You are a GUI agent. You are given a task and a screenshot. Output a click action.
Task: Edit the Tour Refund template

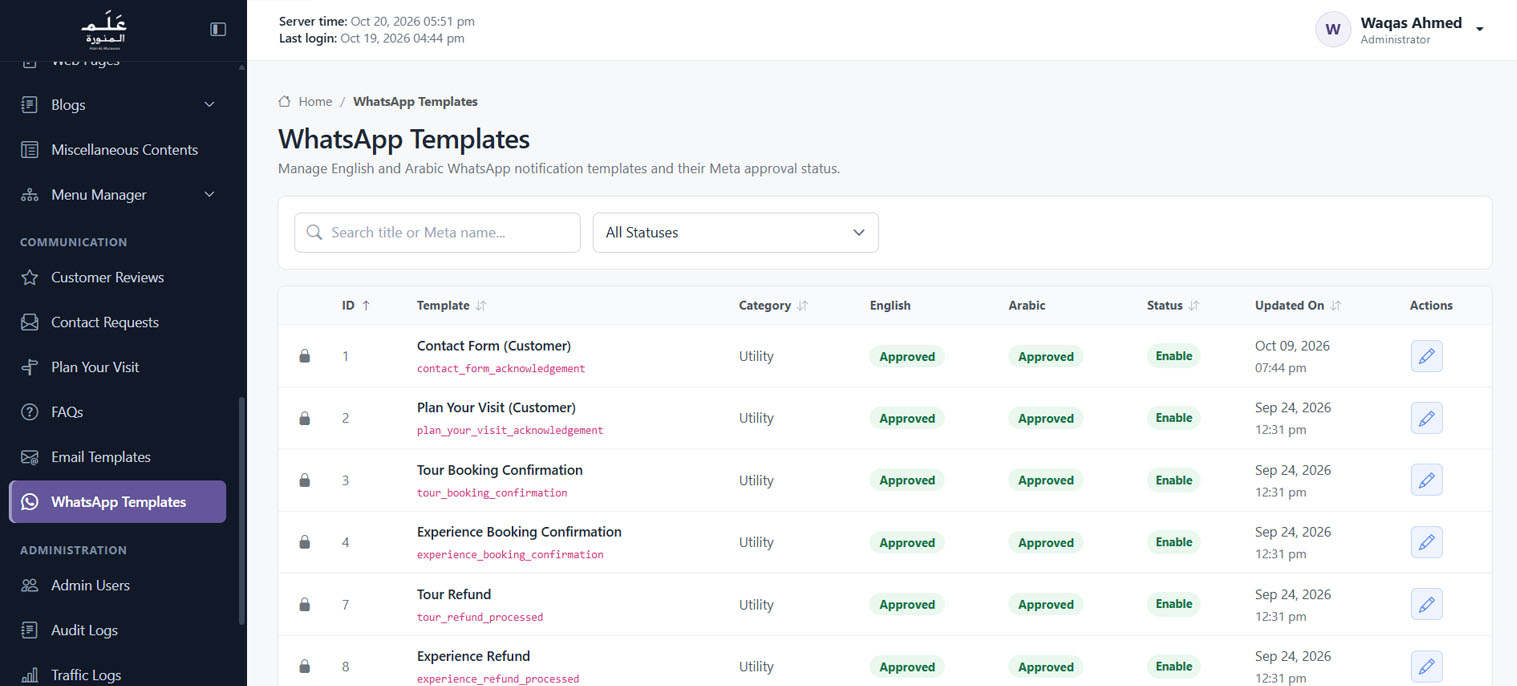pos(1426,604)
